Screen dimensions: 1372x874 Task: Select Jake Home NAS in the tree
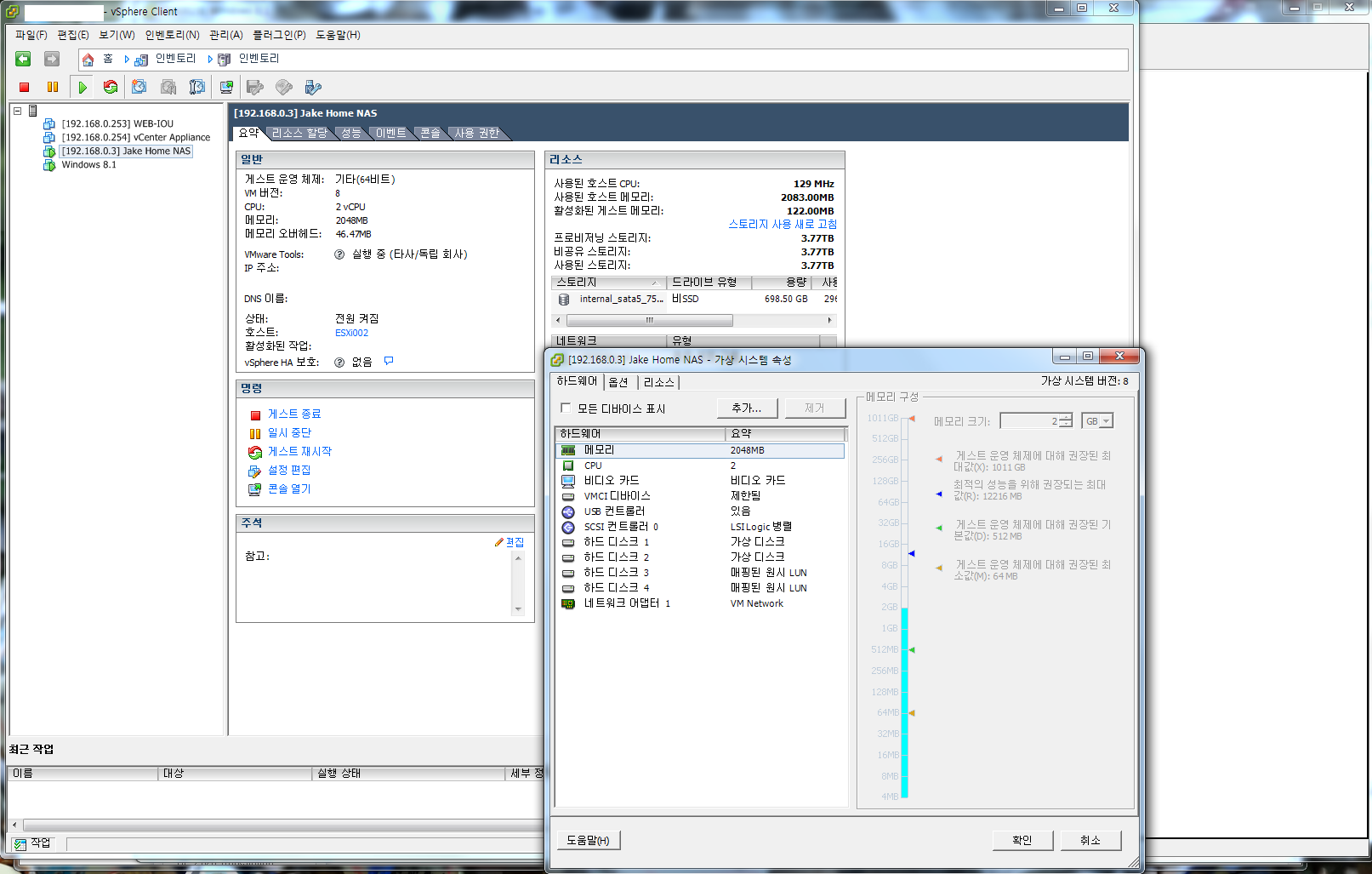[126, 151]
